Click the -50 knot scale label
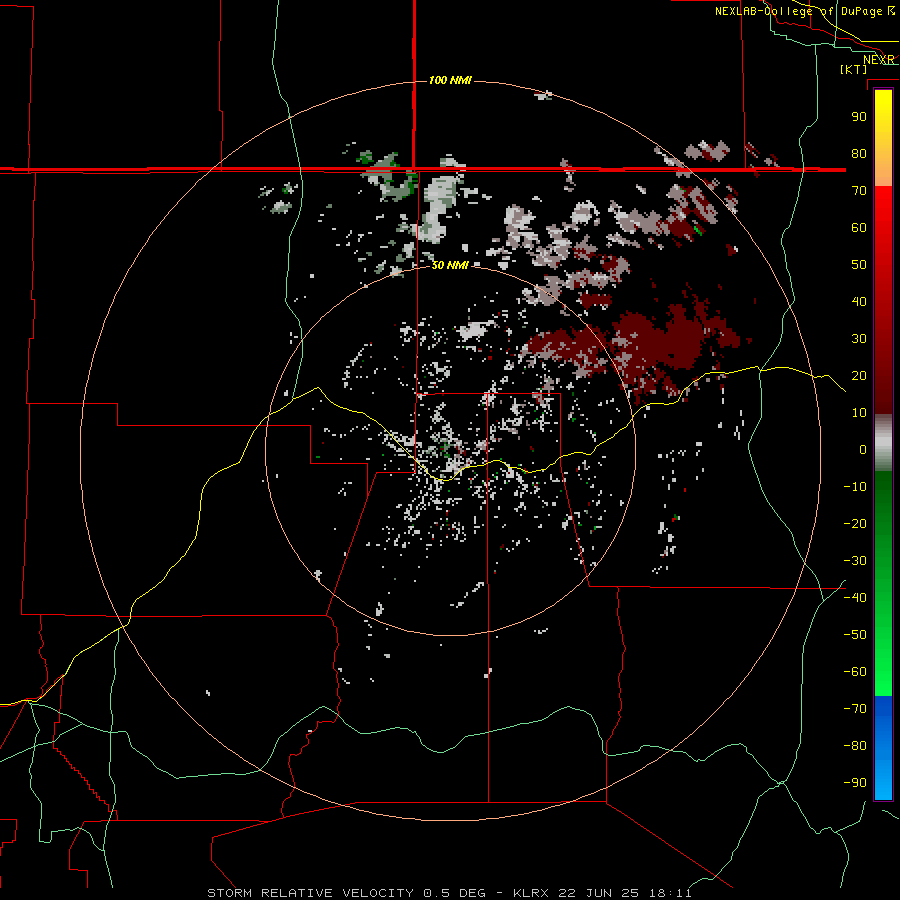 (x=855, y=635)
